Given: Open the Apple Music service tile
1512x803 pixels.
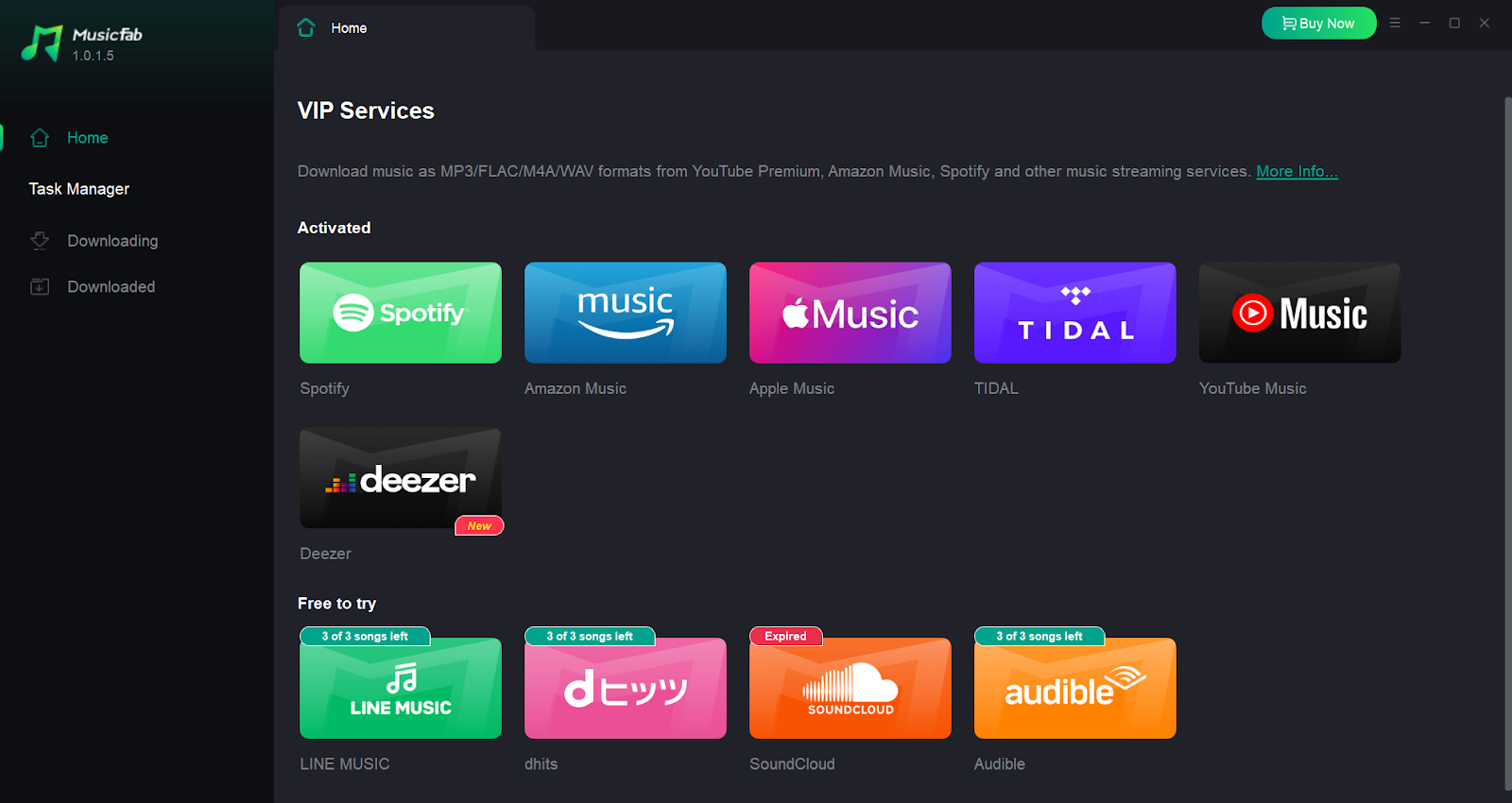Looking at the screenshot, I should pyautogui.click(x=850, y=313).
